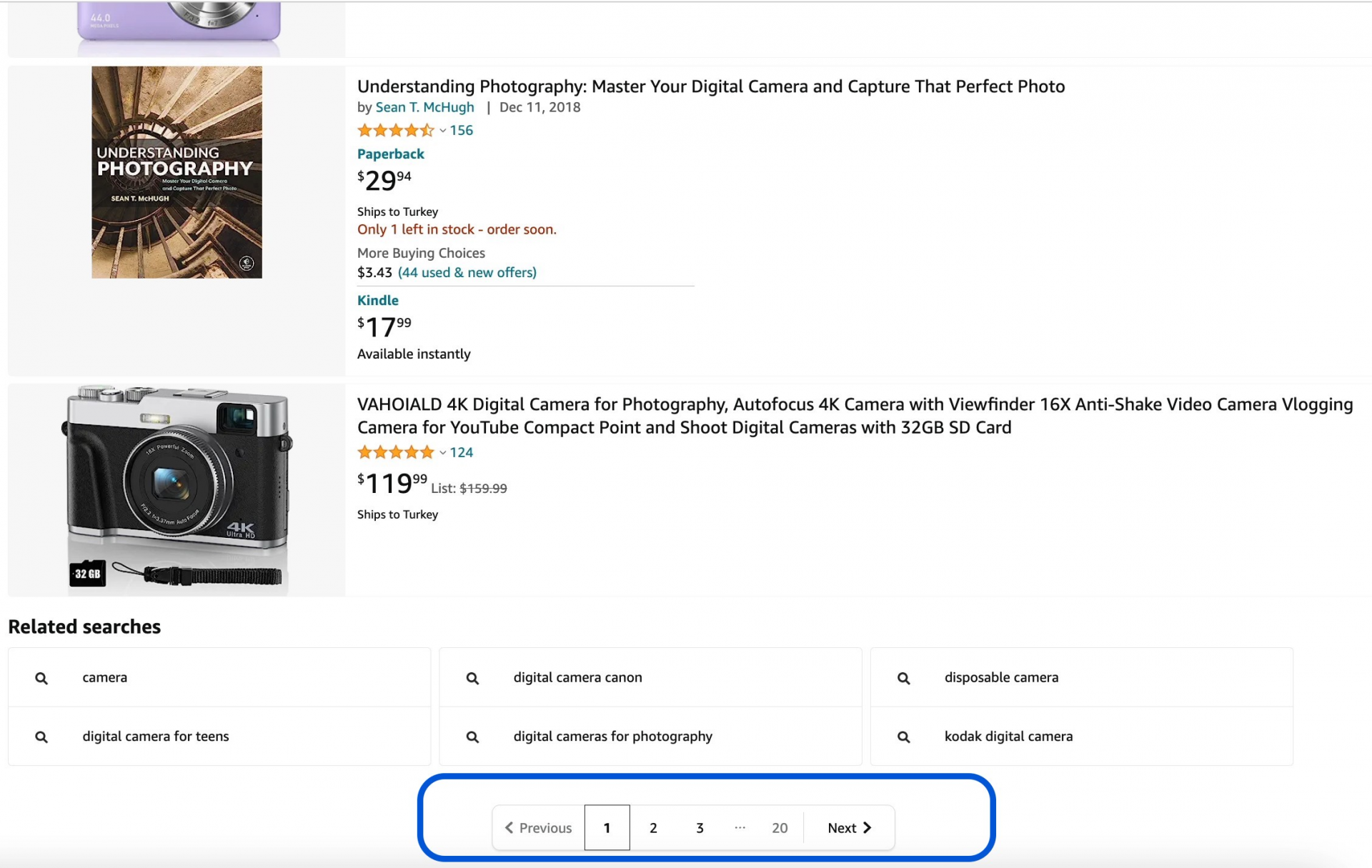Click page 1 in the pagination bar
1372x868 pixels.
click(607, 827)
